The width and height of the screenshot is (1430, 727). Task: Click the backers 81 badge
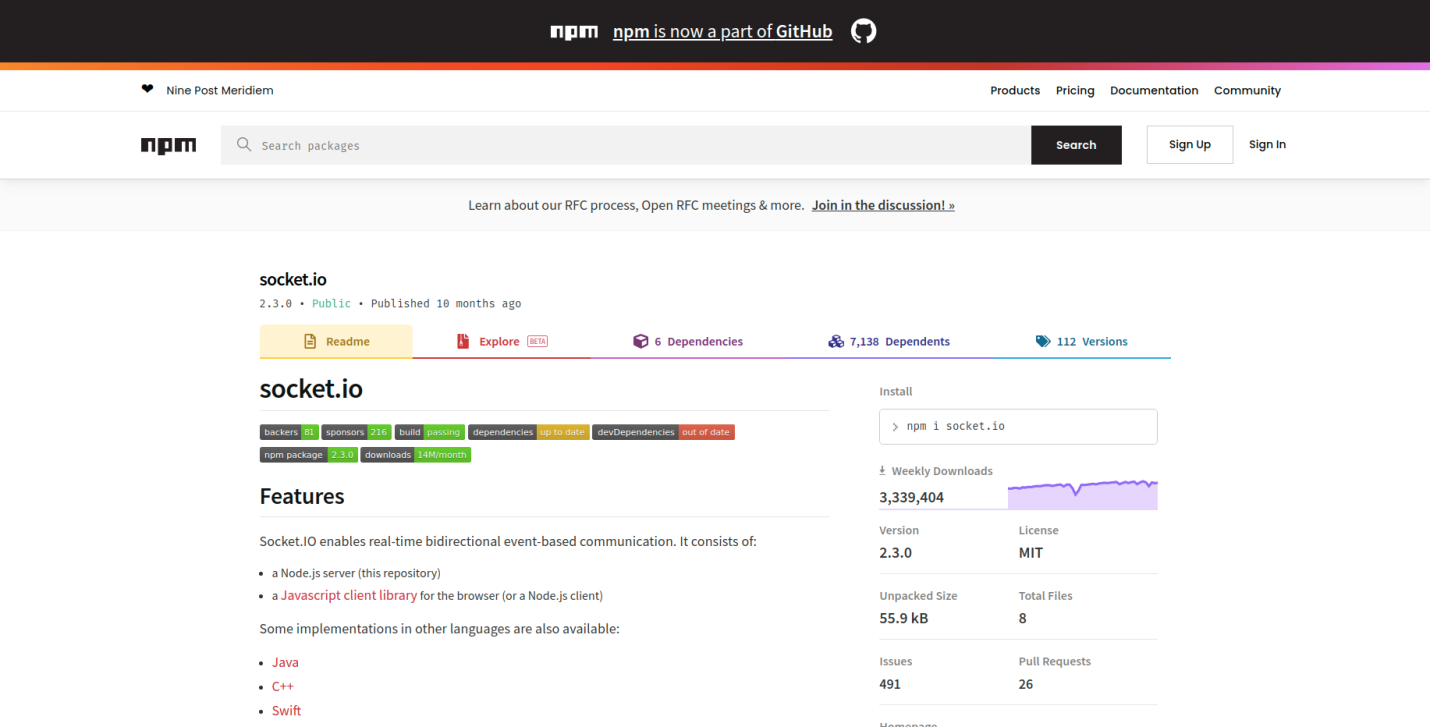click(289, 432)
